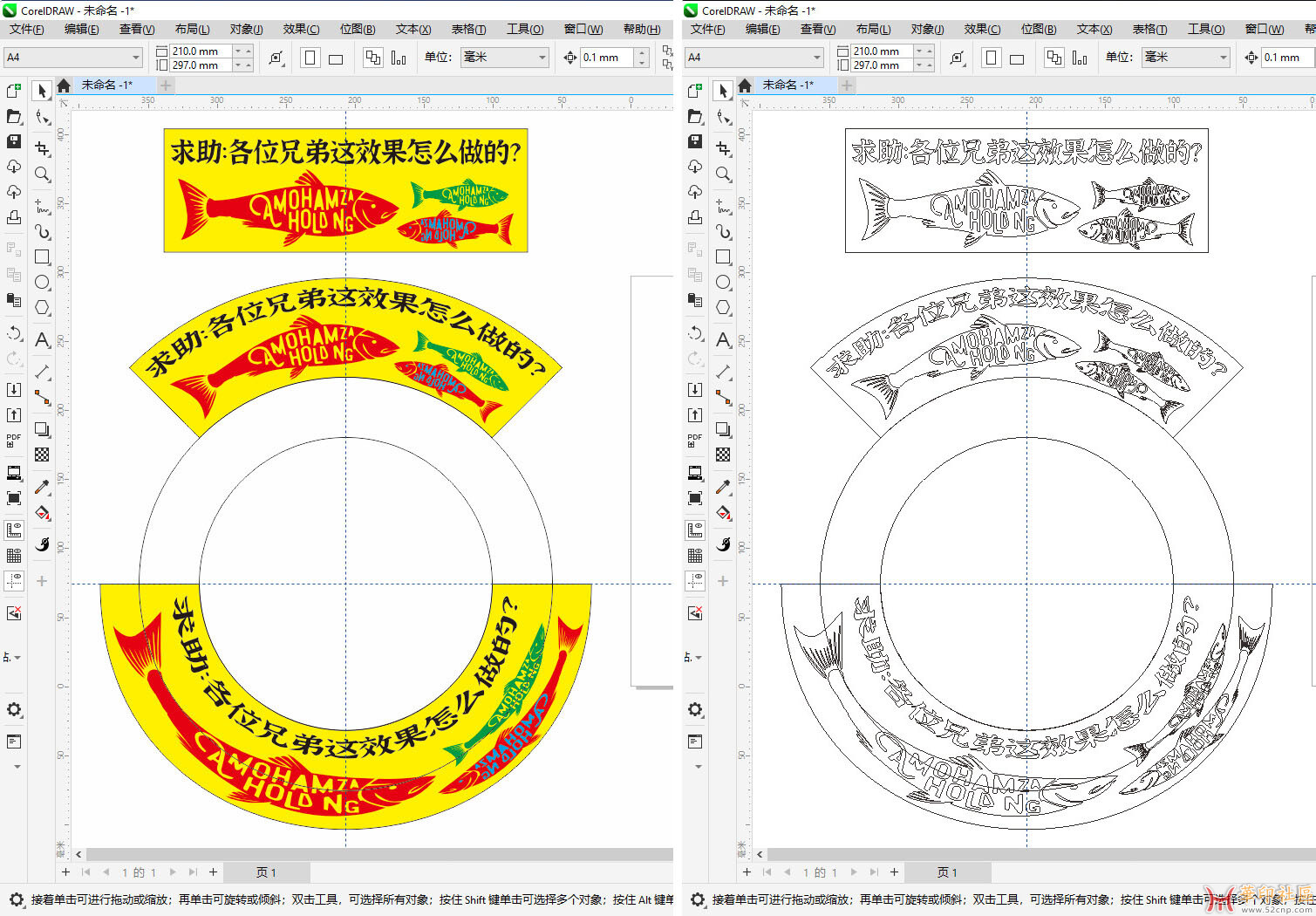
Task: Click Welcome home button in left window
Action: coord(64,85)
